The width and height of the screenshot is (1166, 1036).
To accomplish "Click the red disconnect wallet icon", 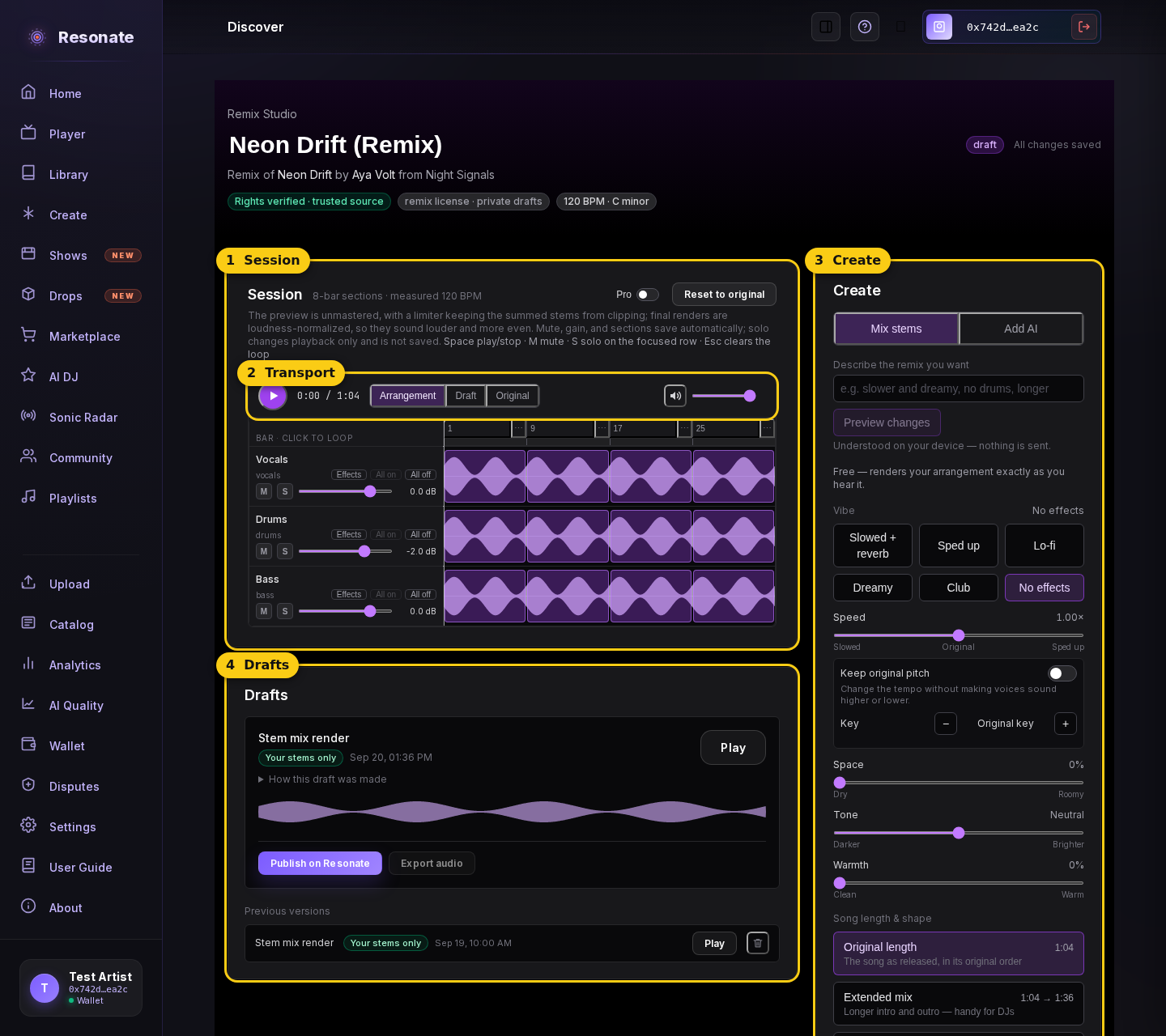I will coord(1084,27).
